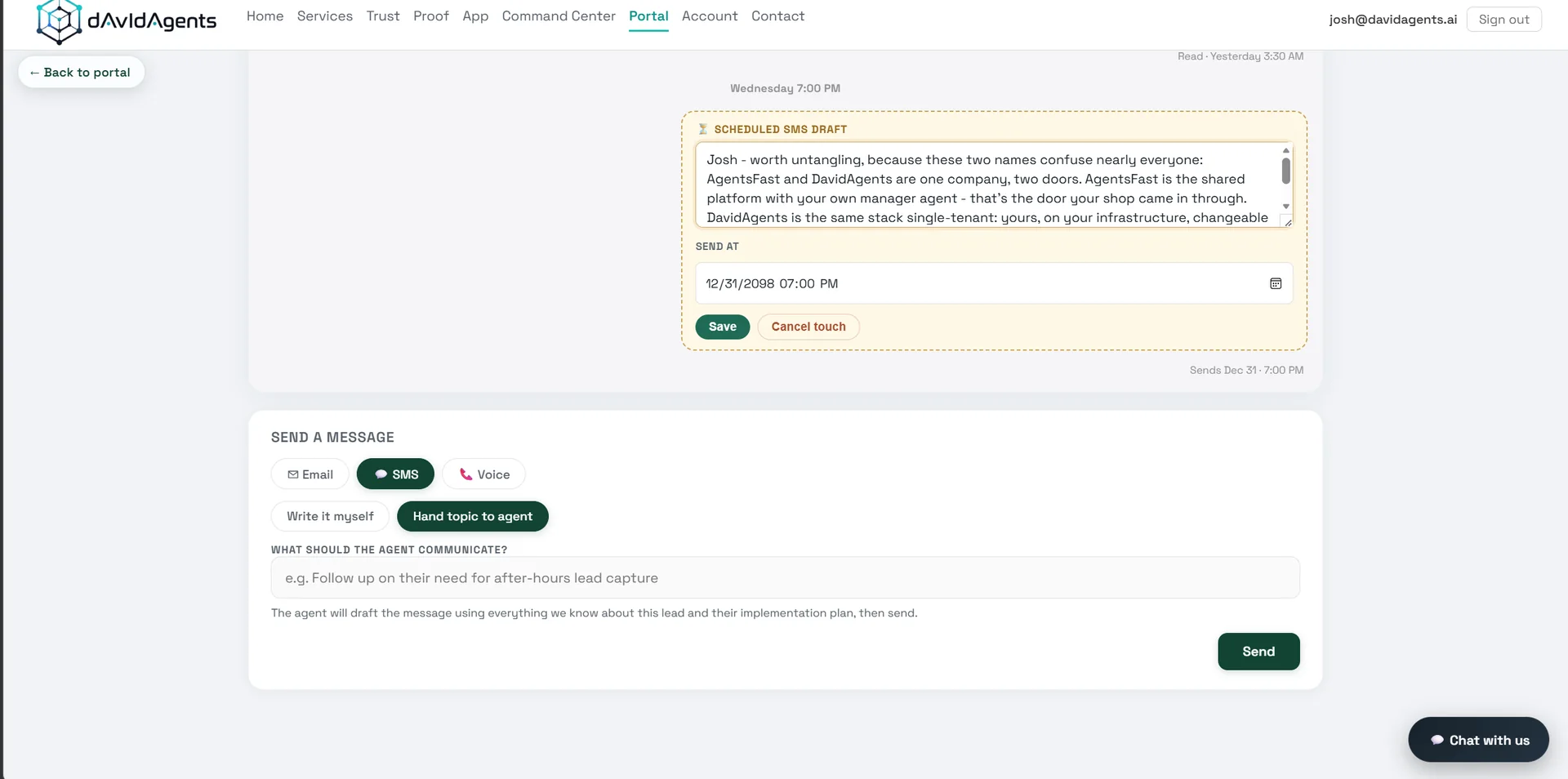Select the SMS channel option

click(x=395, y=474)
